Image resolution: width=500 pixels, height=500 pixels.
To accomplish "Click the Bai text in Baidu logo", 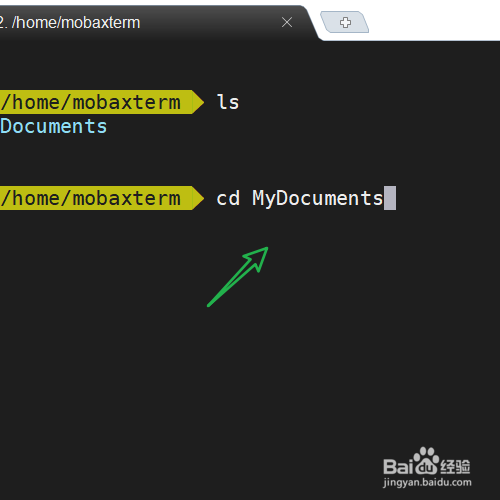I will click(x=398, y=466).
